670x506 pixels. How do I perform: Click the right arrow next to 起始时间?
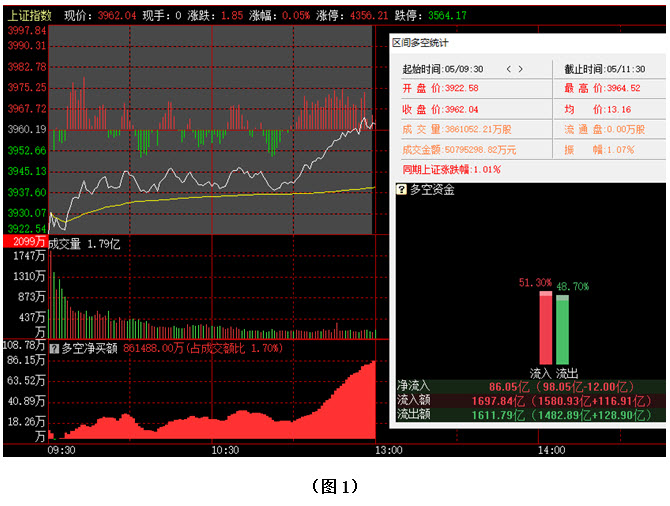pos(521,69)
